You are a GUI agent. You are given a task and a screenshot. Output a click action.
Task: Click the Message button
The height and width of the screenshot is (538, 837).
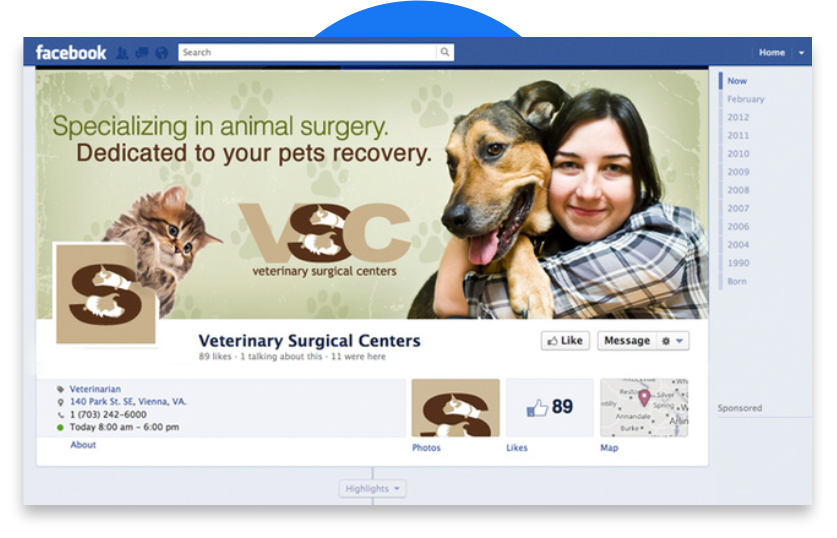tap(627, 341)
